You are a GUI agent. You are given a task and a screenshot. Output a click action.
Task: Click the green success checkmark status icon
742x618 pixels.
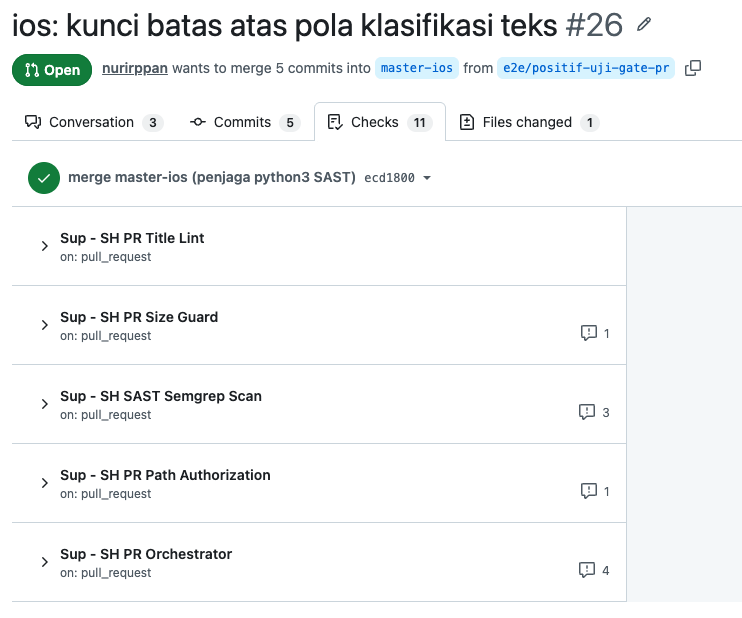(x=44, y=178)
